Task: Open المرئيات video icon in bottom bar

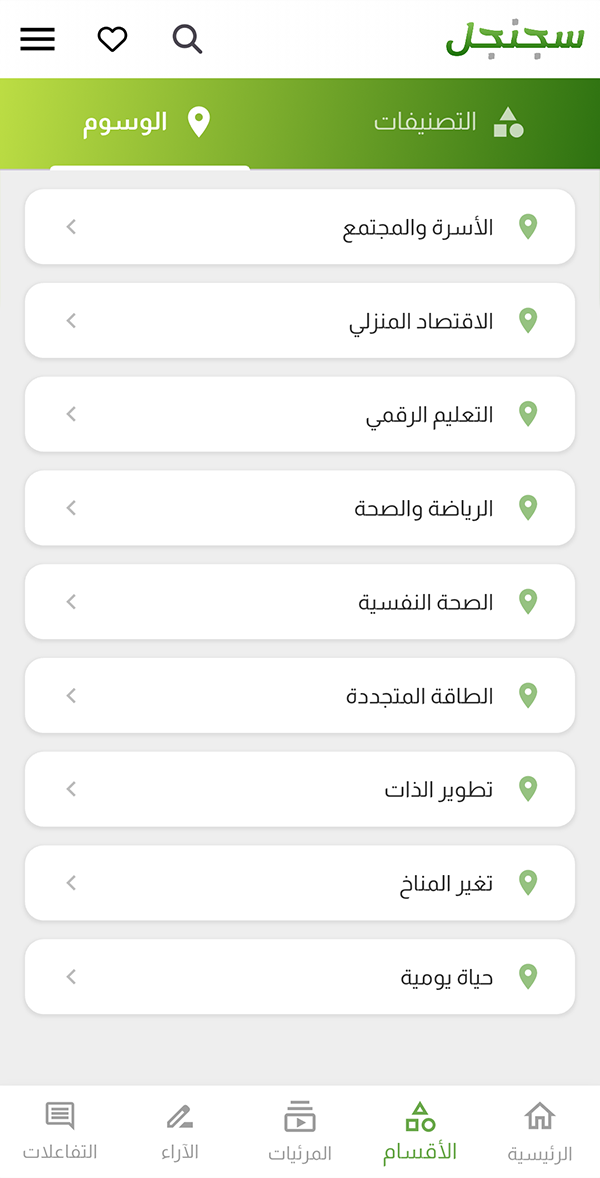Action: tap(300, 1116)
